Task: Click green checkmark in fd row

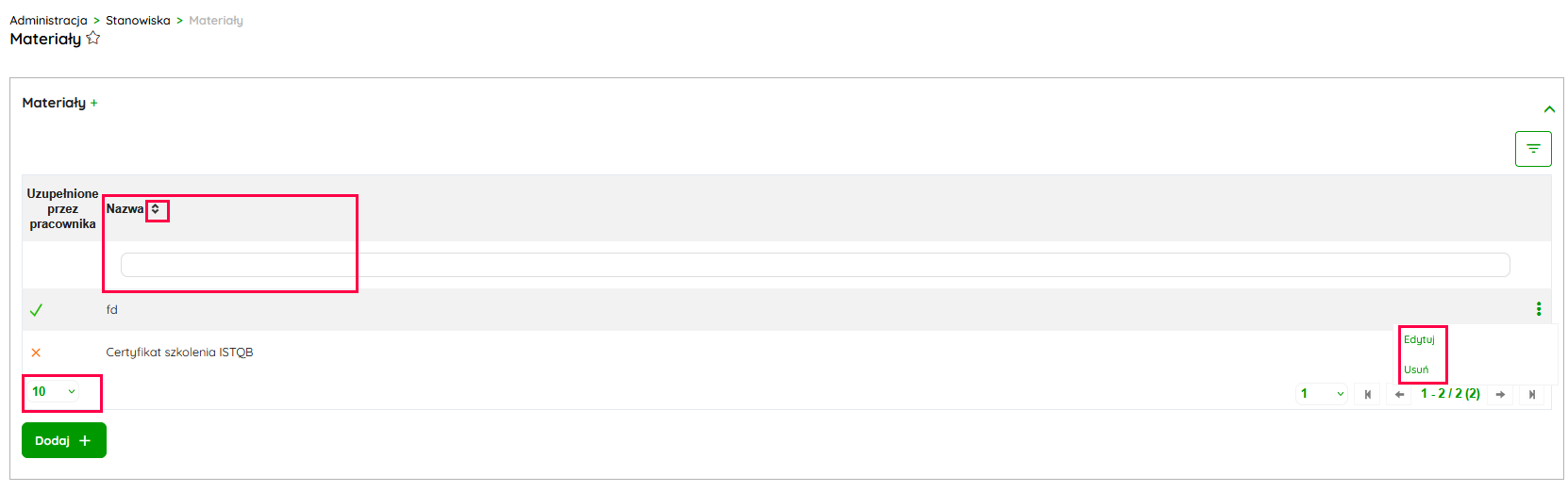Action: tap(36, 310)
